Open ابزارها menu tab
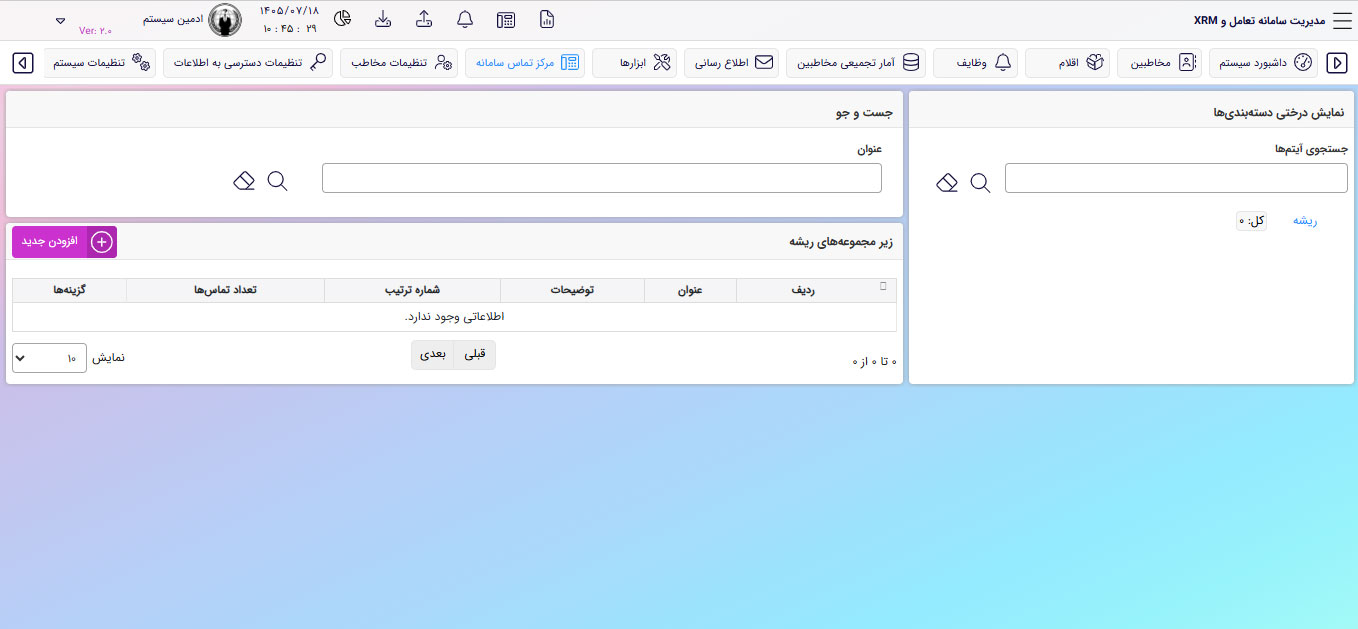Image resolution: width=1358 pixels, height=629 pixels. (635, 63)
